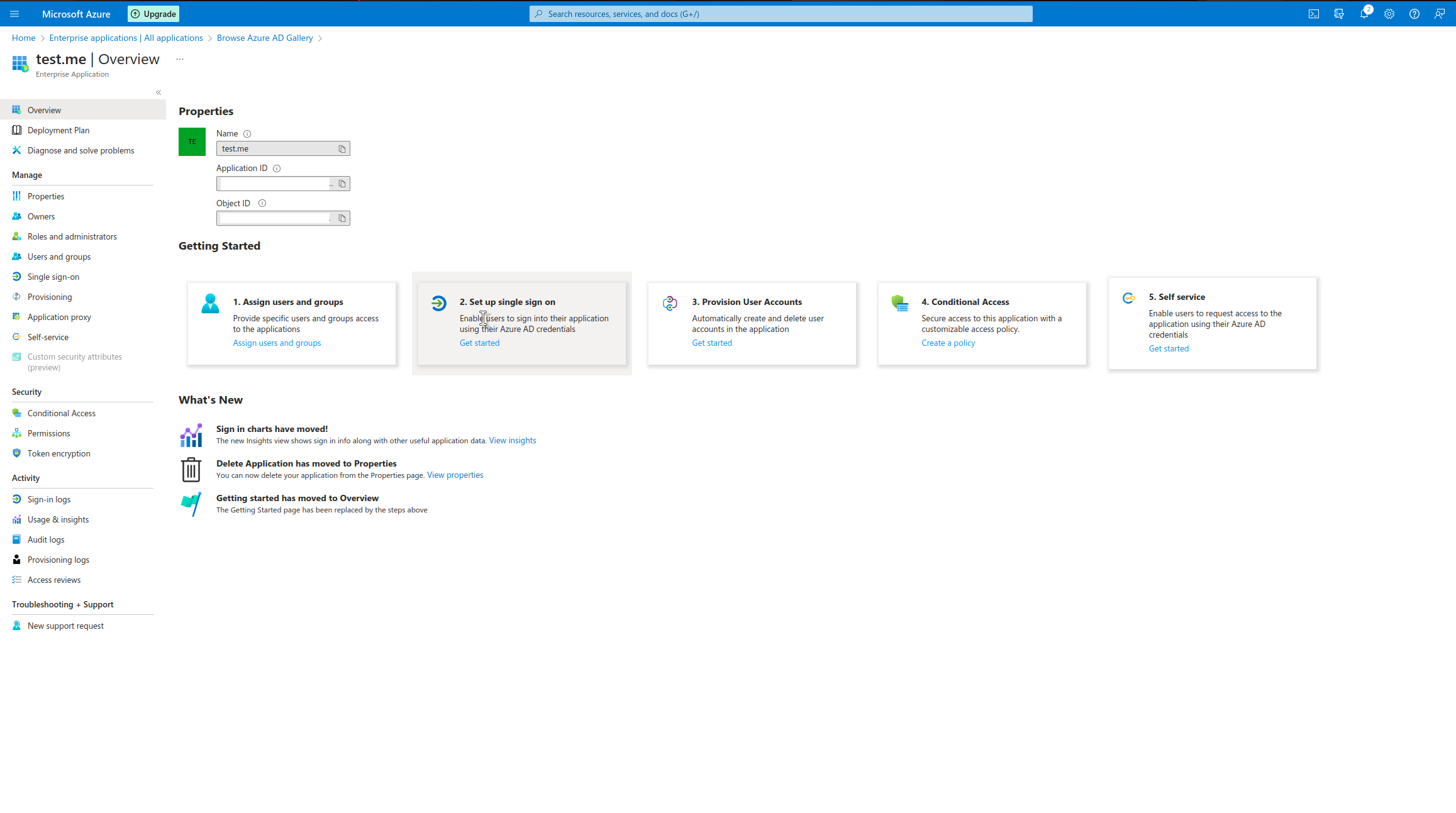
Task: Click Get started under Provision User Accounts
Action: 712,343
